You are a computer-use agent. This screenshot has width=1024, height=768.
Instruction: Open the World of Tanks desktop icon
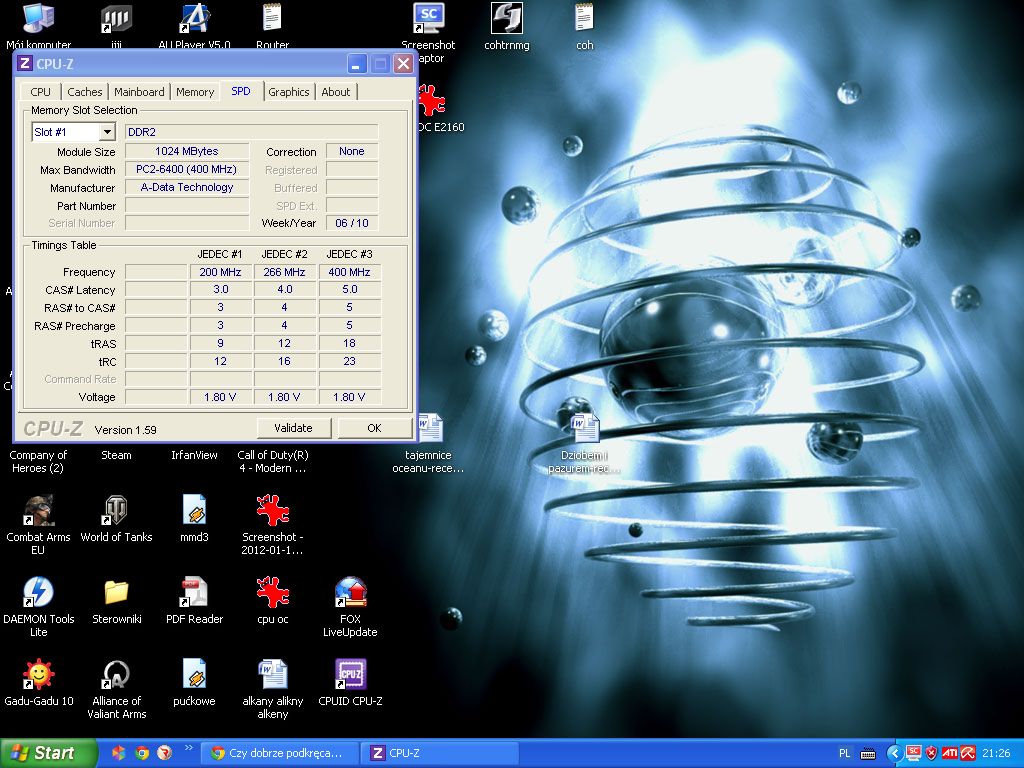pos(116,511)
